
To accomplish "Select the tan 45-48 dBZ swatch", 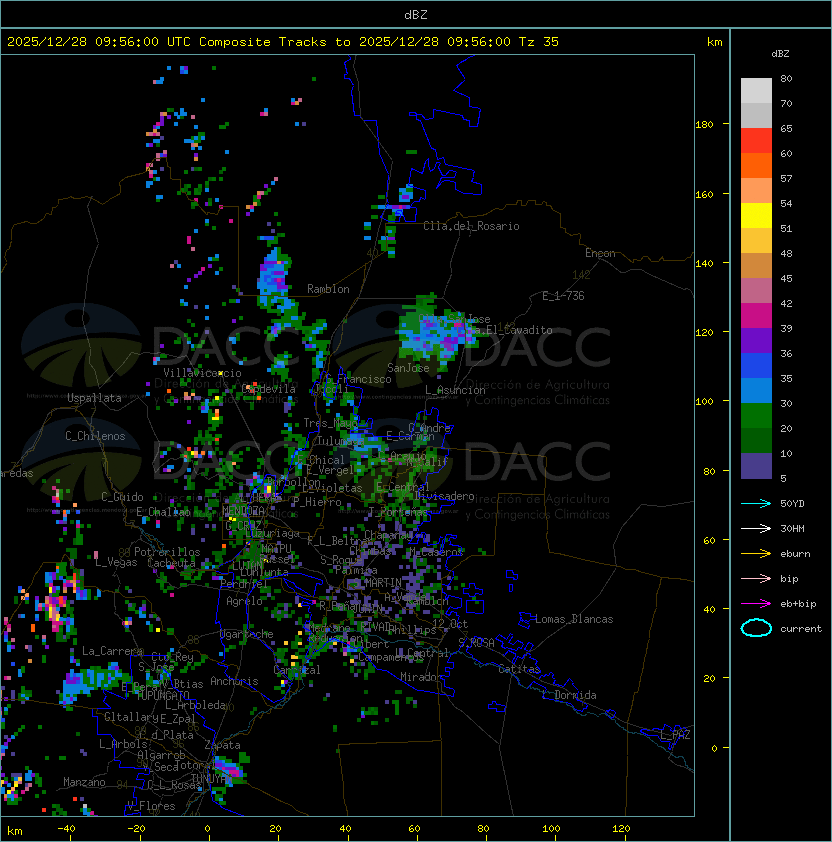I will click(756, 265).
